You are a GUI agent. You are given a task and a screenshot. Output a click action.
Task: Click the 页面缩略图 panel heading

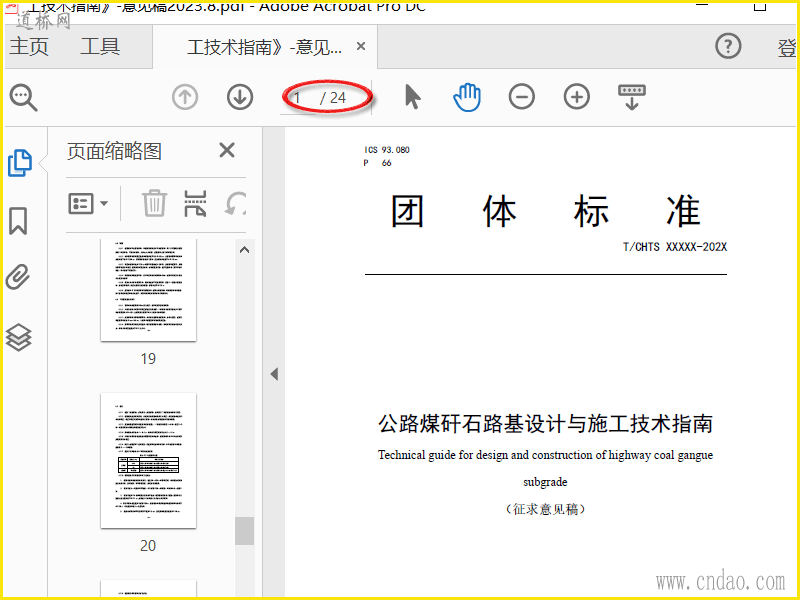click(114, 152)
